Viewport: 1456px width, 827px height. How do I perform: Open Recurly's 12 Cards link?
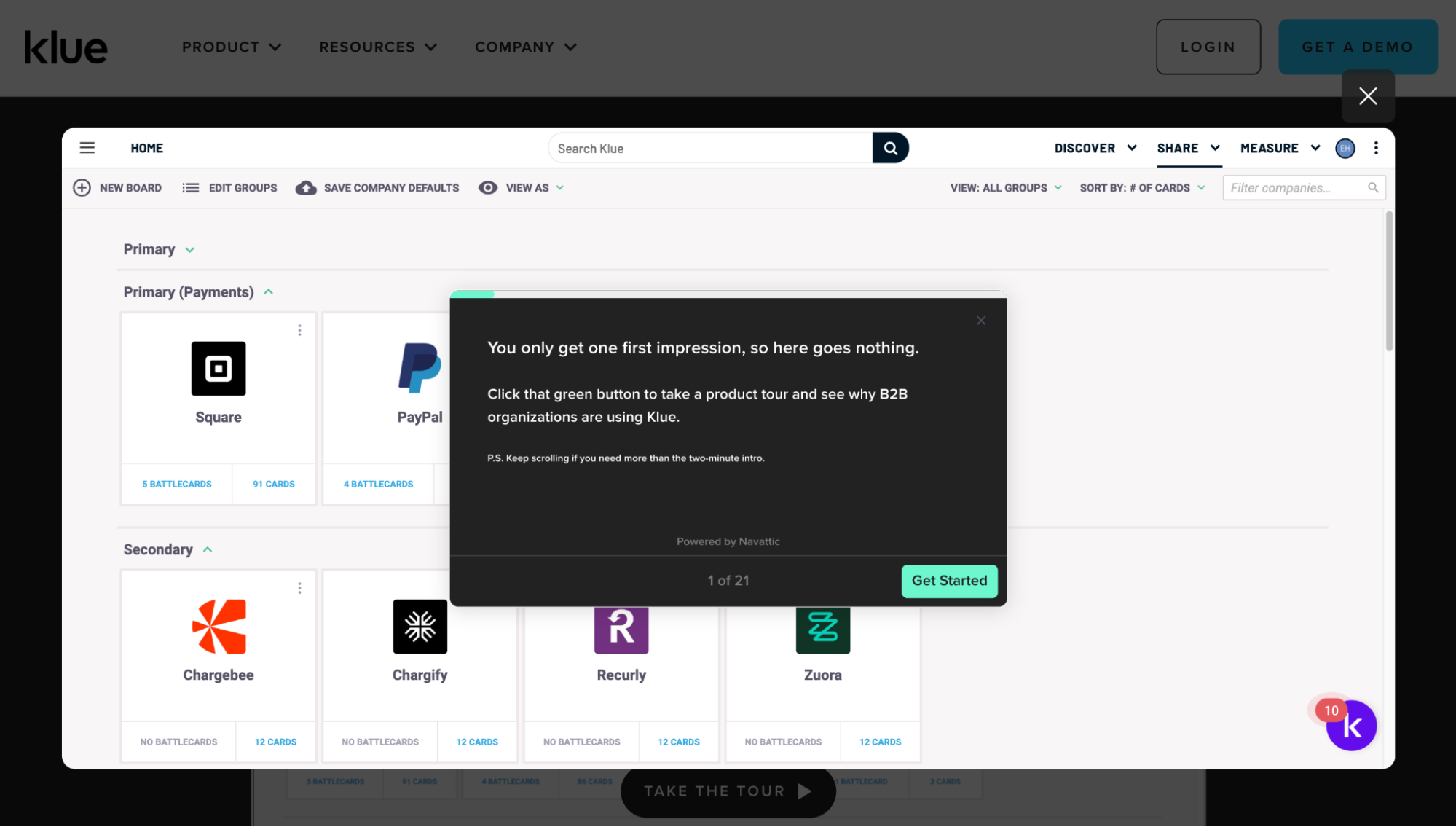679,742
